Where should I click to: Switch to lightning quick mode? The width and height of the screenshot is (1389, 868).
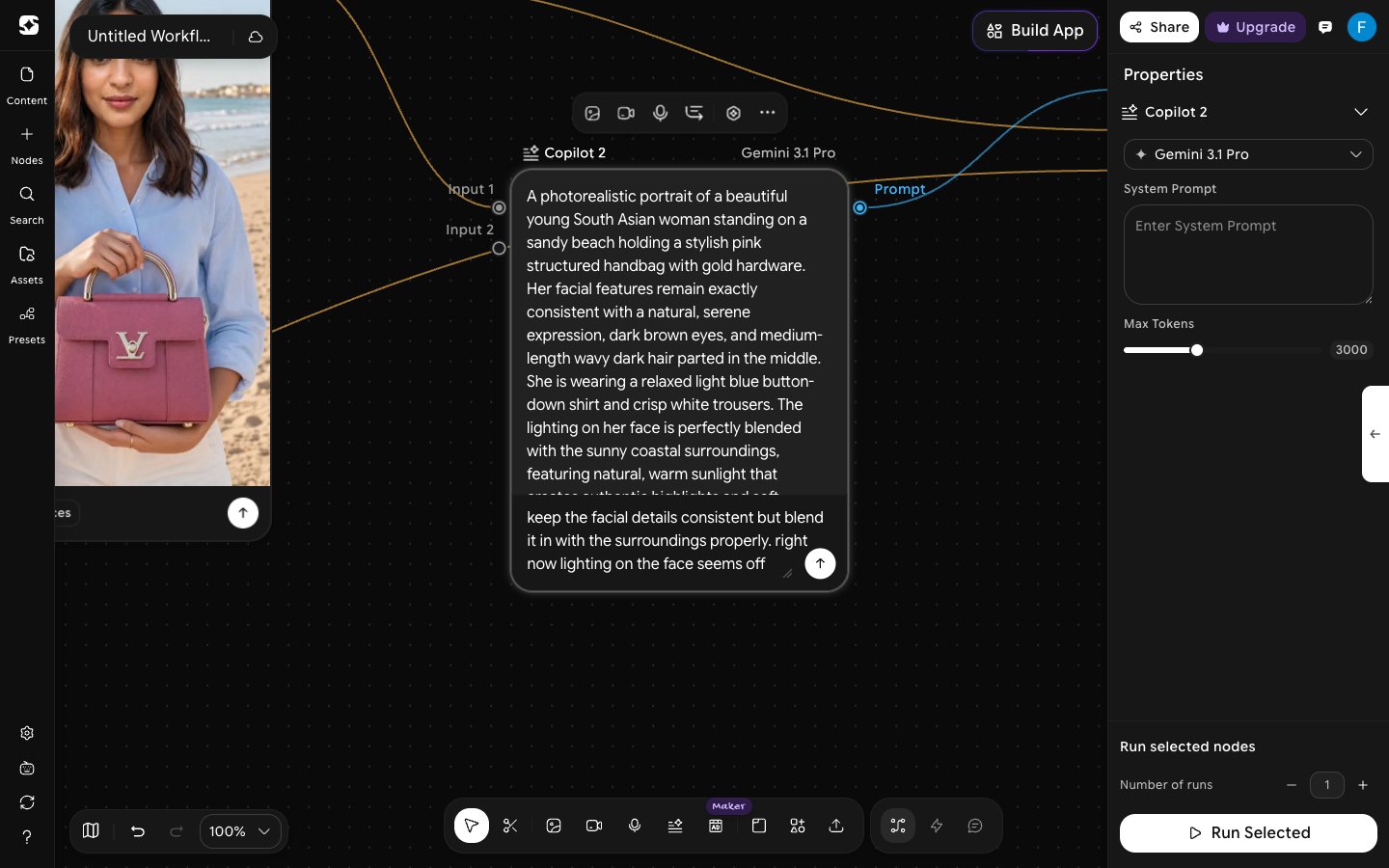pos(937,826)
